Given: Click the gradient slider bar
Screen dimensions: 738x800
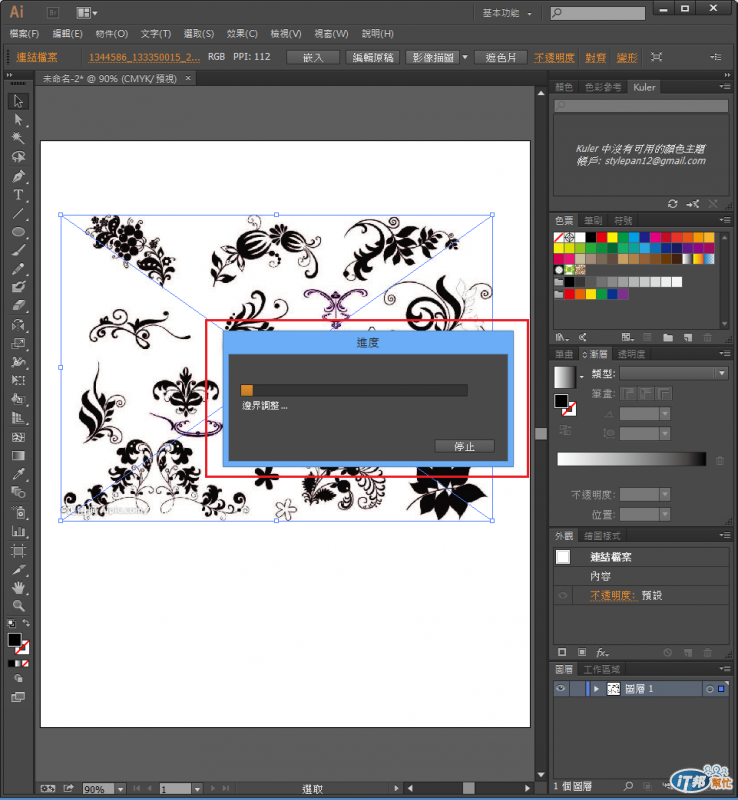Looking at the screenshot, I should pos(632,459).
